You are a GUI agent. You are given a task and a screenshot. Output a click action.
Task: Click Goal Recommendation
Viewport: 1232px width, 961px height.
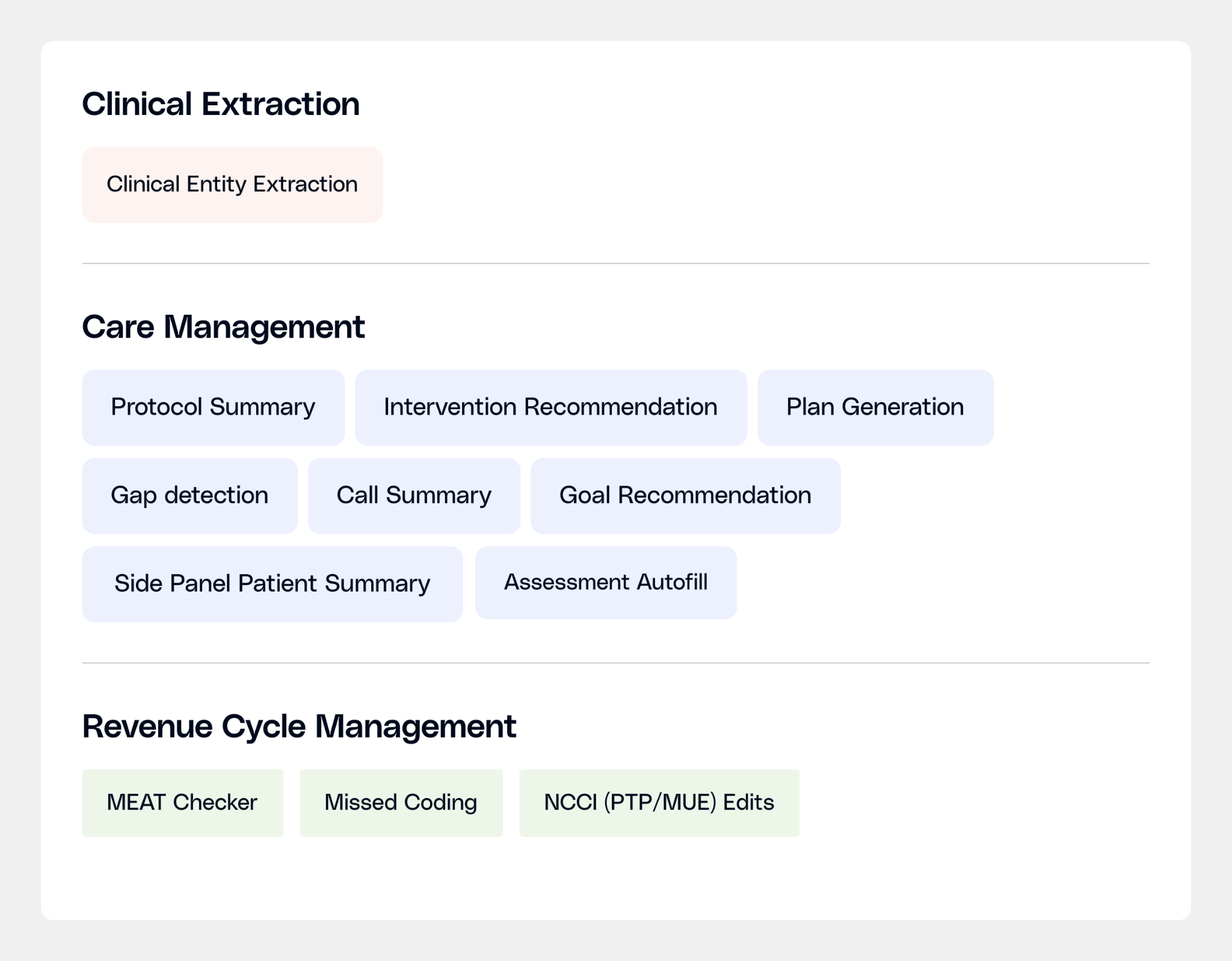[685, 496]
